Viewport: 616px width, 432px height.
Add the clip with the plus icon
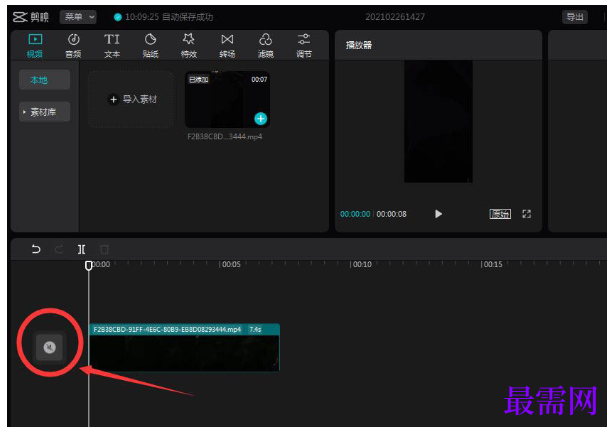[260, 119]
